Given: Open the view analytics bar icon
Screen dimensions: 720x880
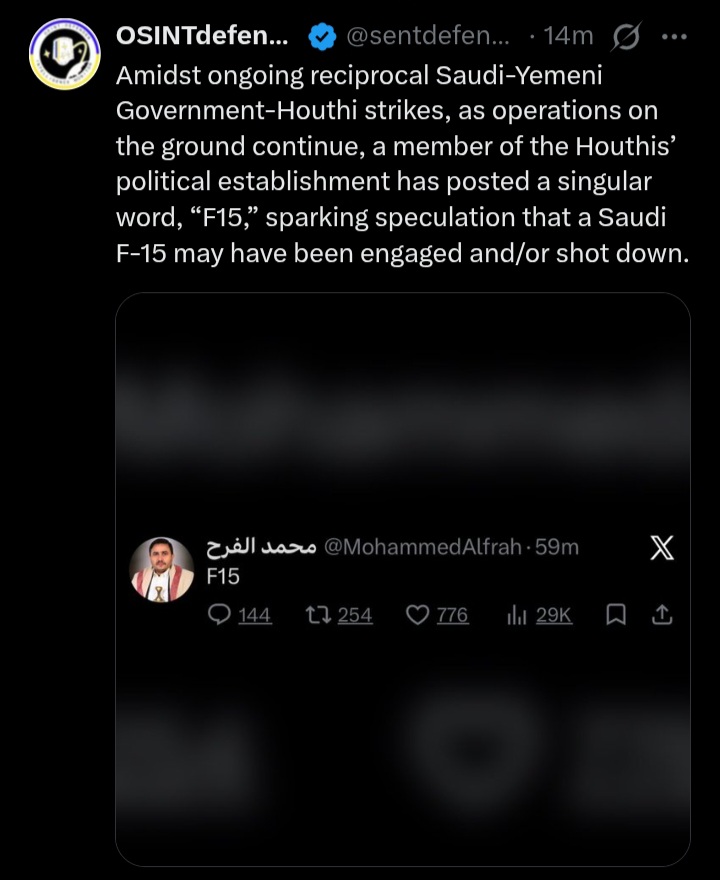Looking at the screenshot, I should coord(517,616).
